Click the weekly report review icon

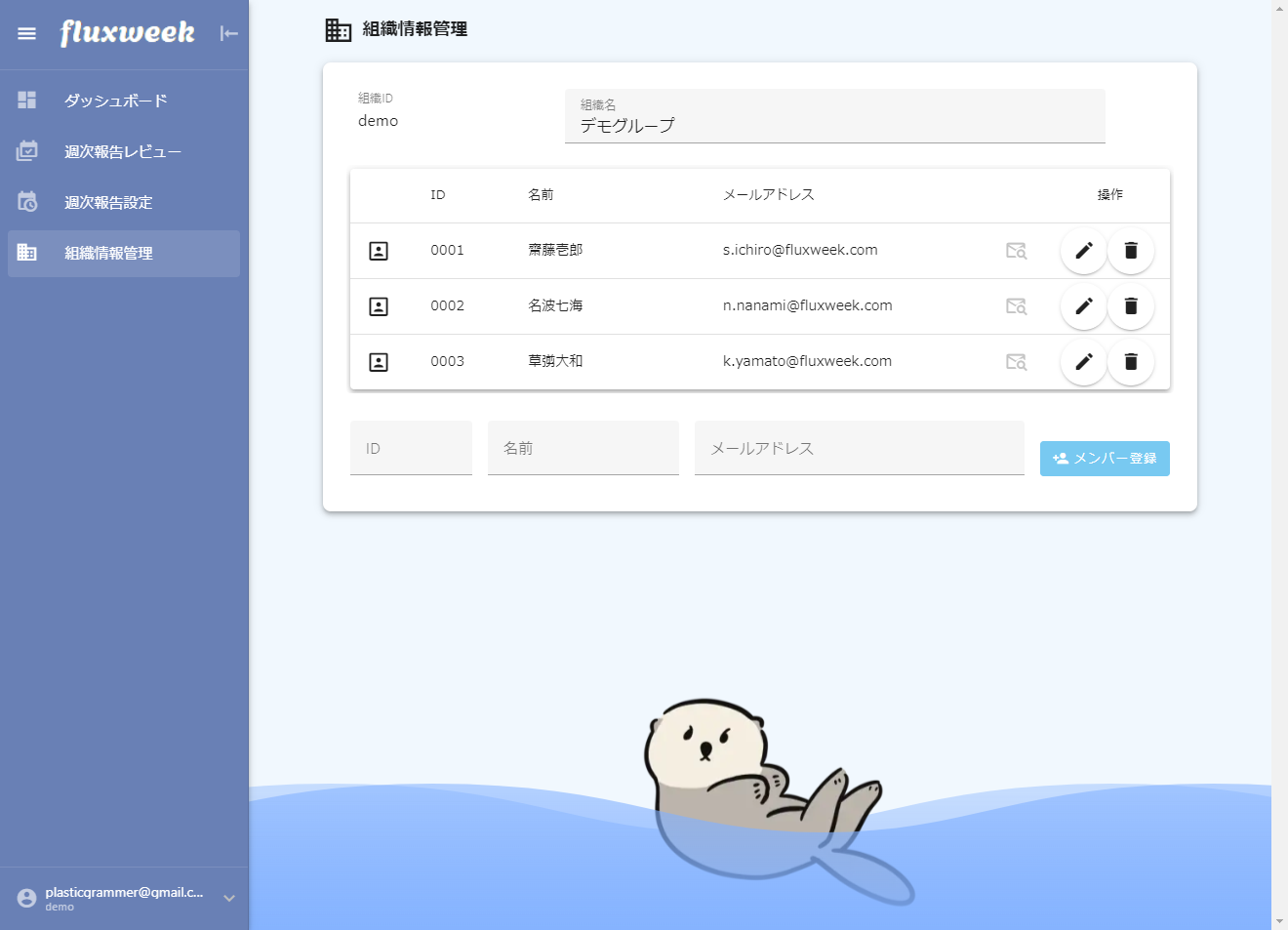[x=26, y=150]
